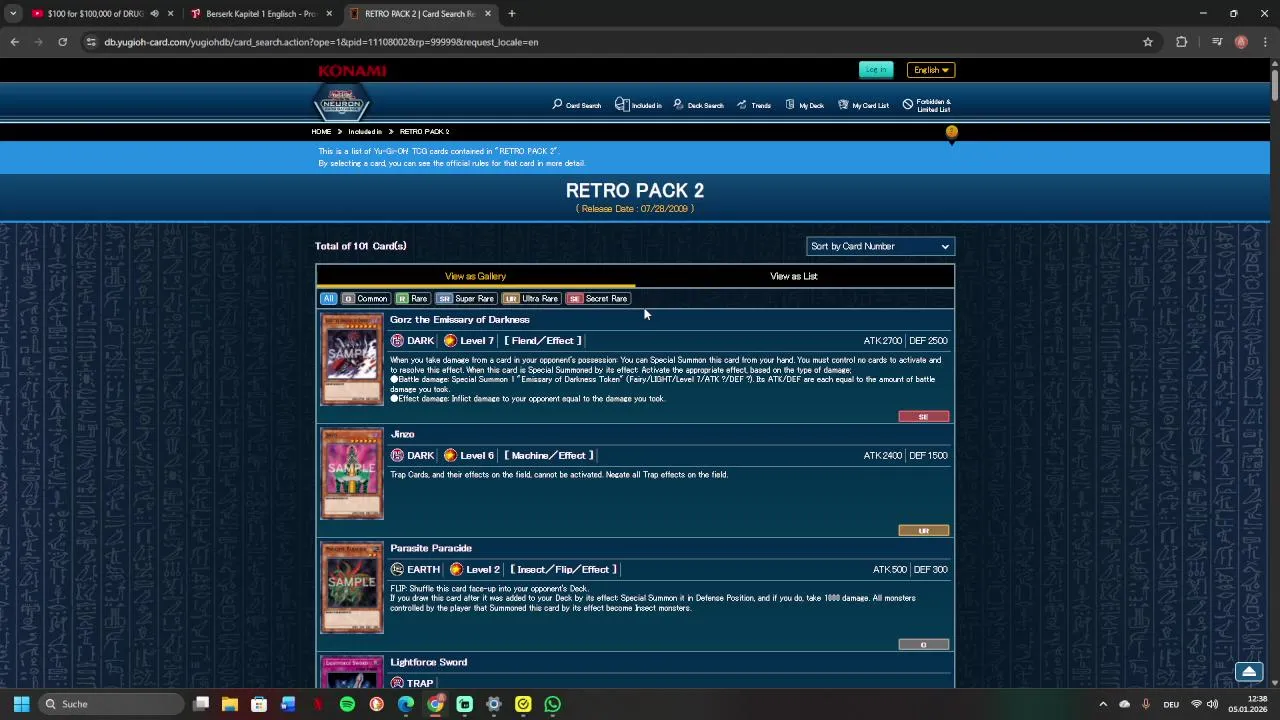Show all rarities with the All filter
Viewport: 1280px width, 720px height.
coord(328,299)
